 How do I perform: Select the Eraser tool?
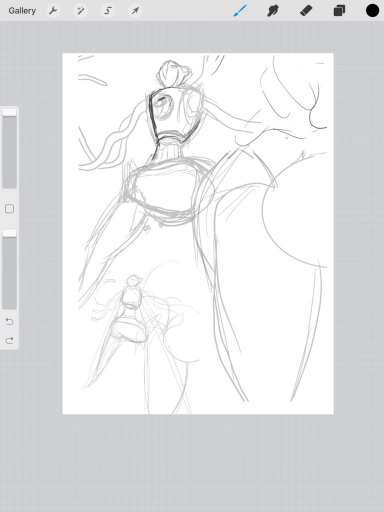pyautogui.click(x=306, y=11)
